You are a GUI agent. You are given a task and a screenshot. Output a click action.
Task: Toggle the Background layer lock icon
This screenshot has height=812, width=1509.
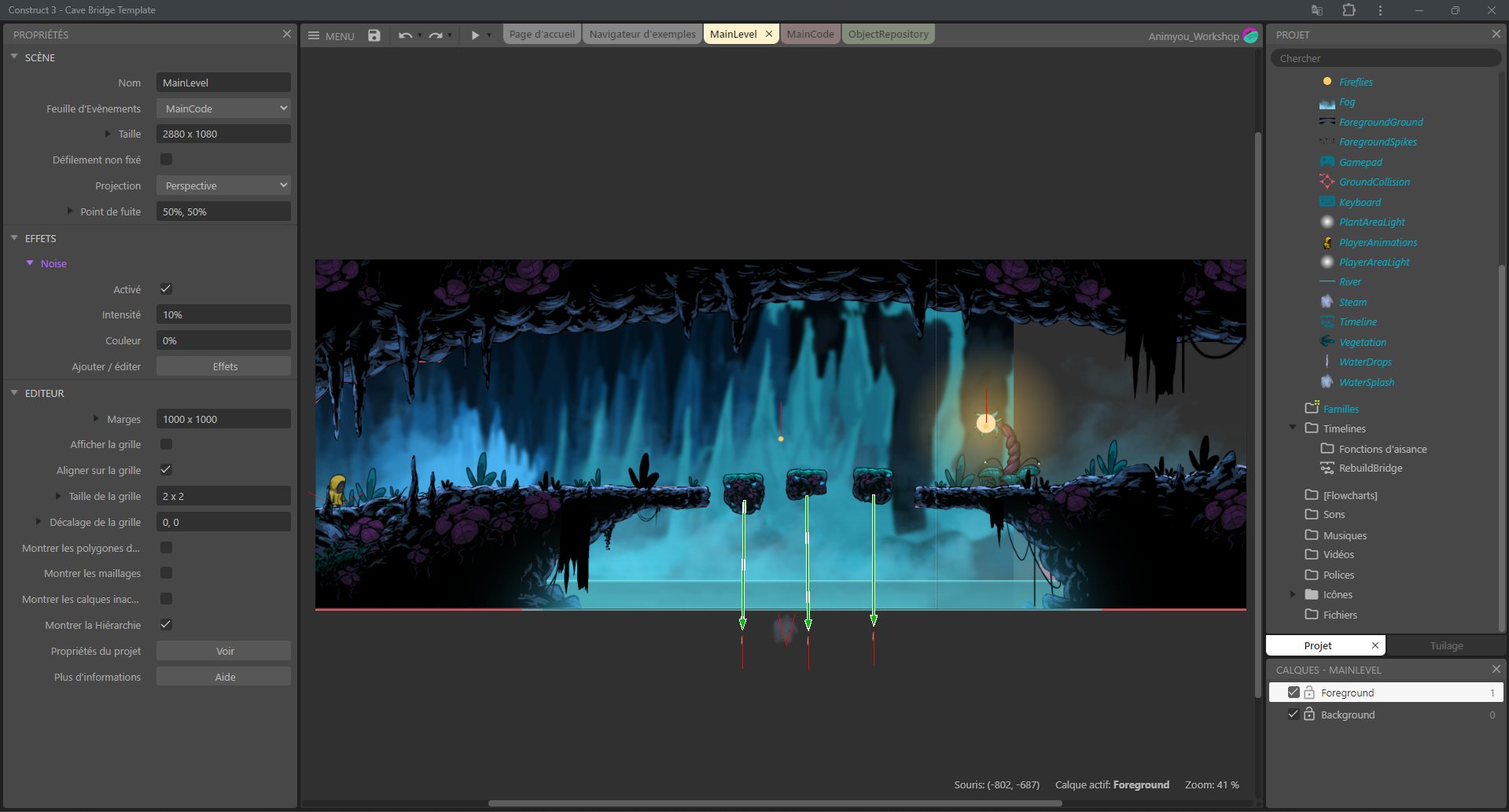tap(1309, 715)
